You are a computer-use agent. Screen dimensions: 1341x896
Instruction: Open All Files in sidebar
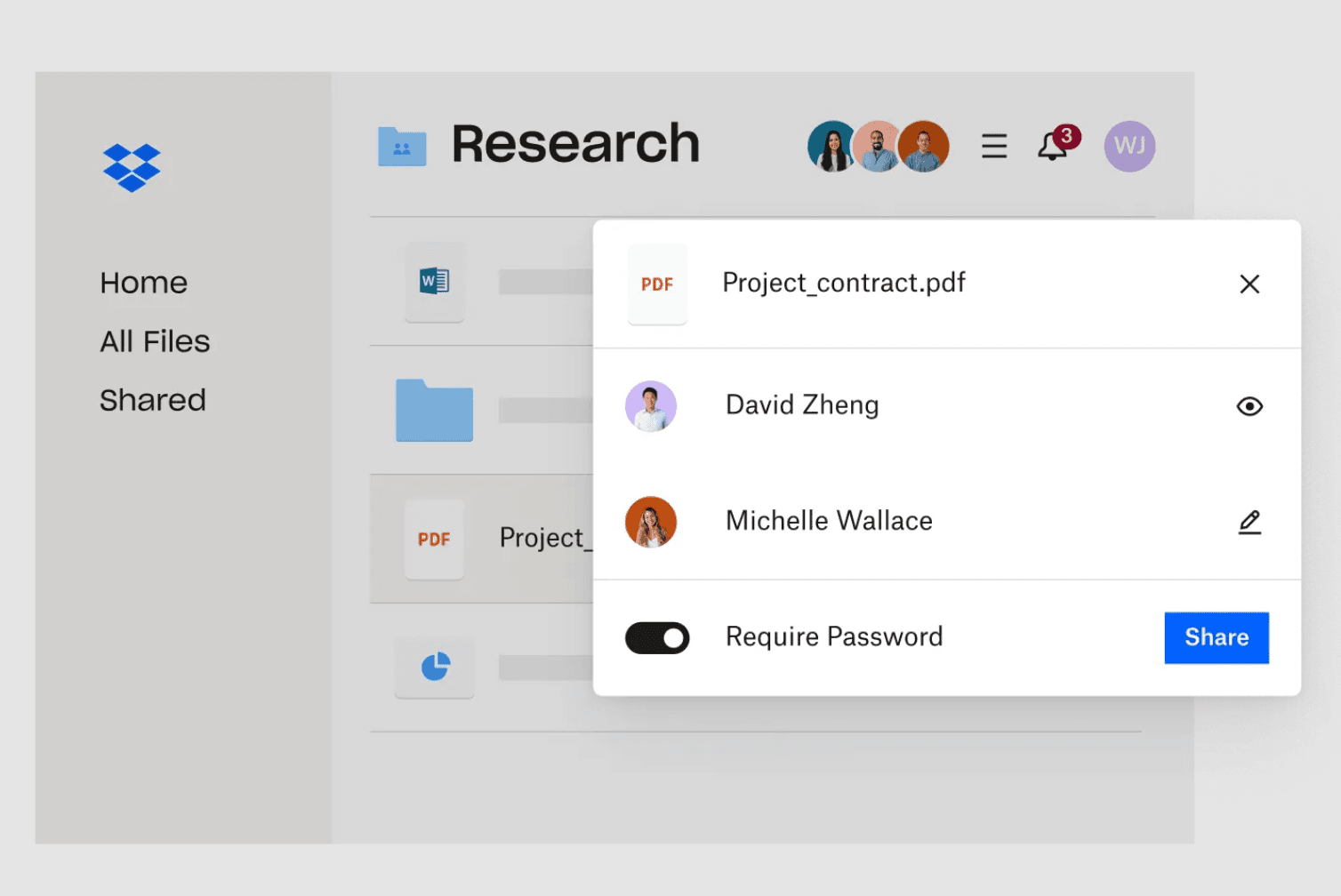(155, 341)
